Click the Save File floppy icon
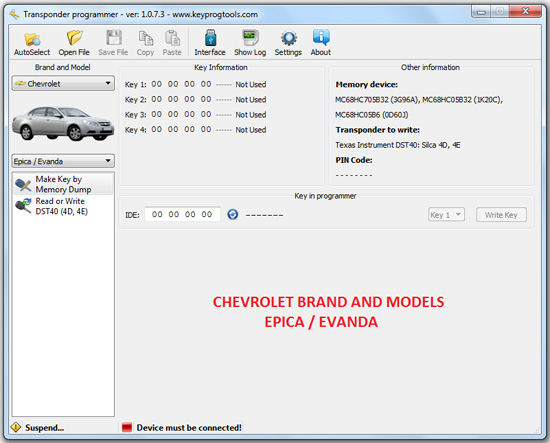550x443 pixels. (114, 38)
